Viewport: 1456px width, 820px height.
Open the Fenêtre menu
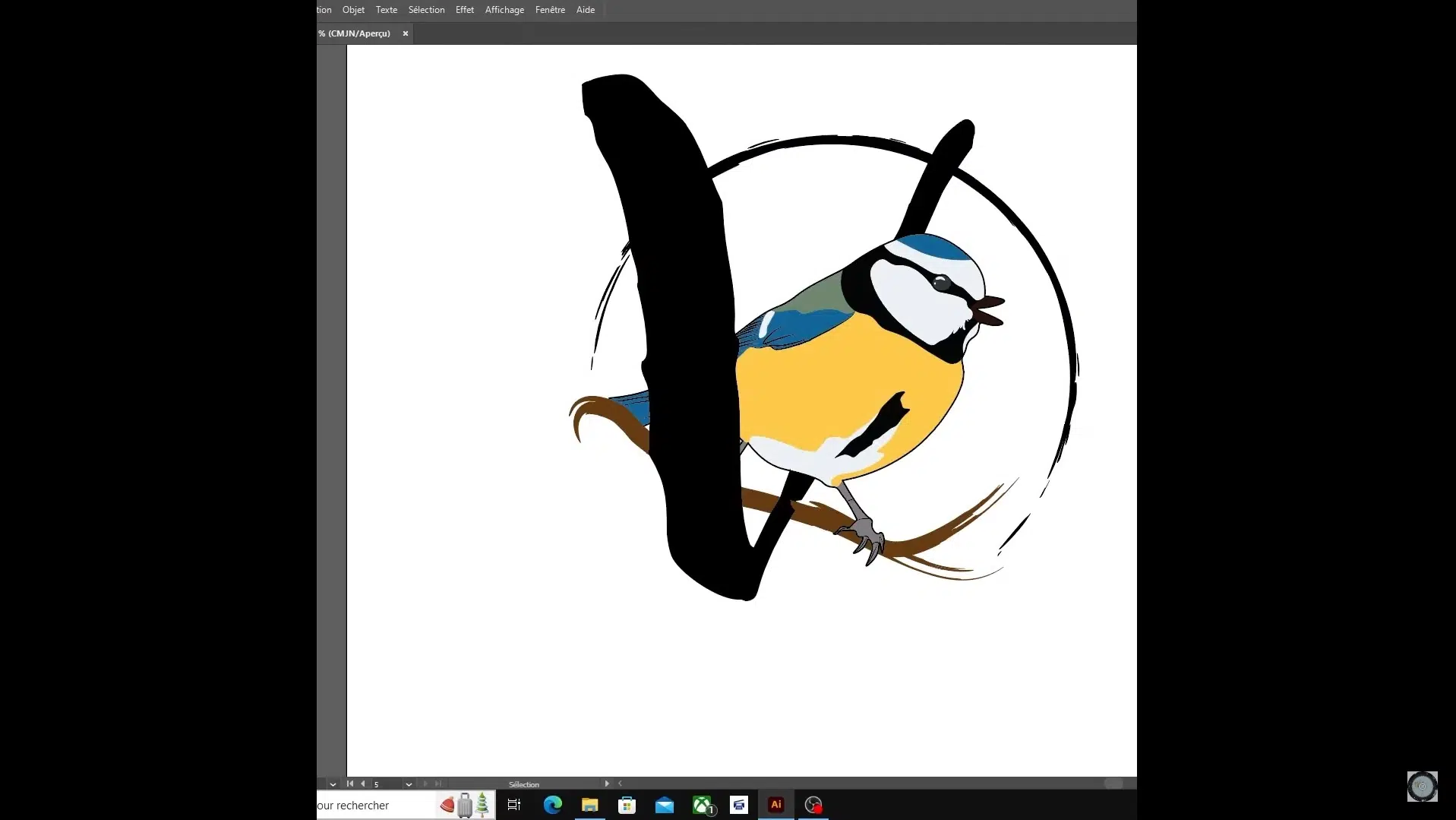coord(550,10)
